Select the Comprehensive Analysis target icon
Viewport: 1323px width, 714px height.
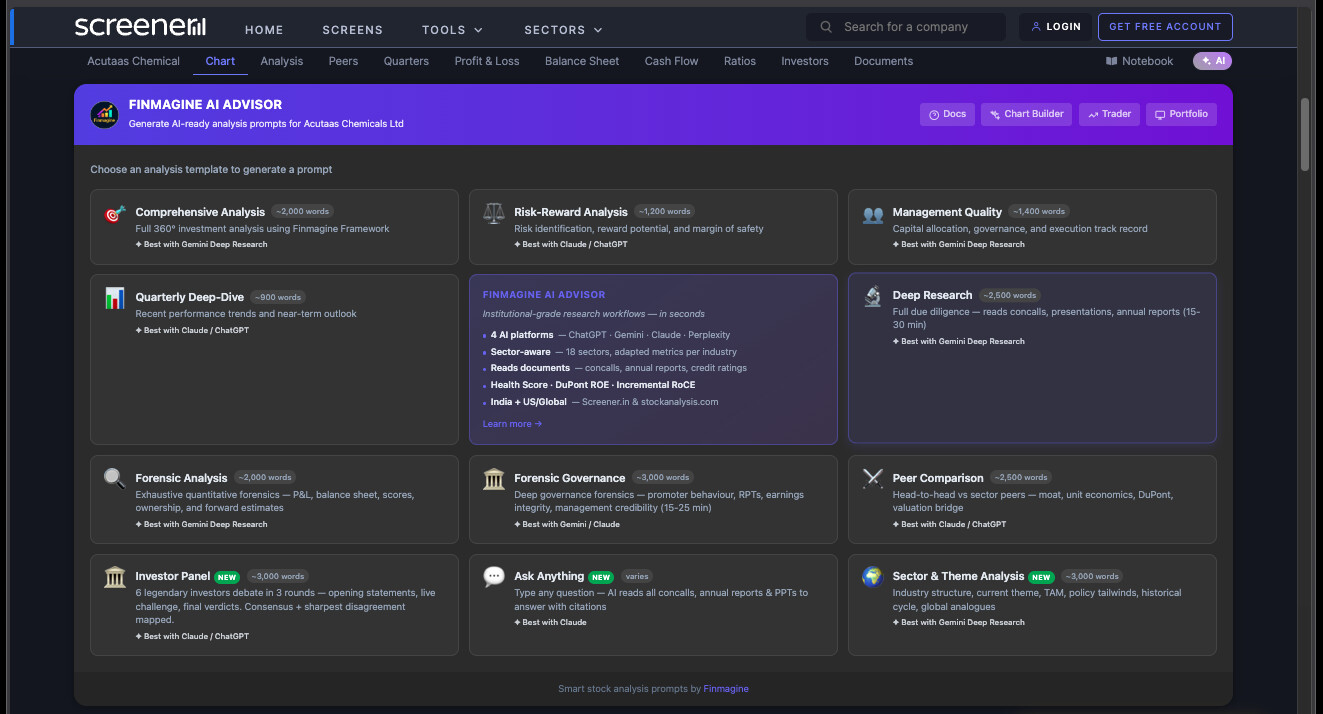point(115,215)
